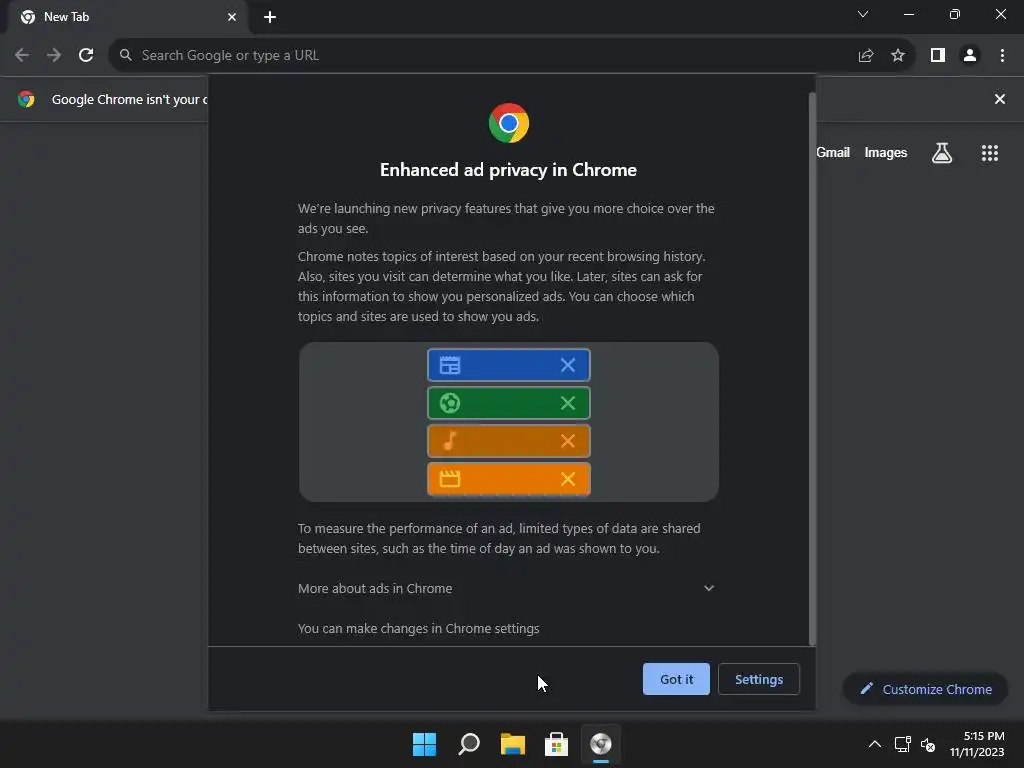Click the dialog vertical scrollbar
The height and width of the screenshot is (768, 1024).
tap(812, 369)
